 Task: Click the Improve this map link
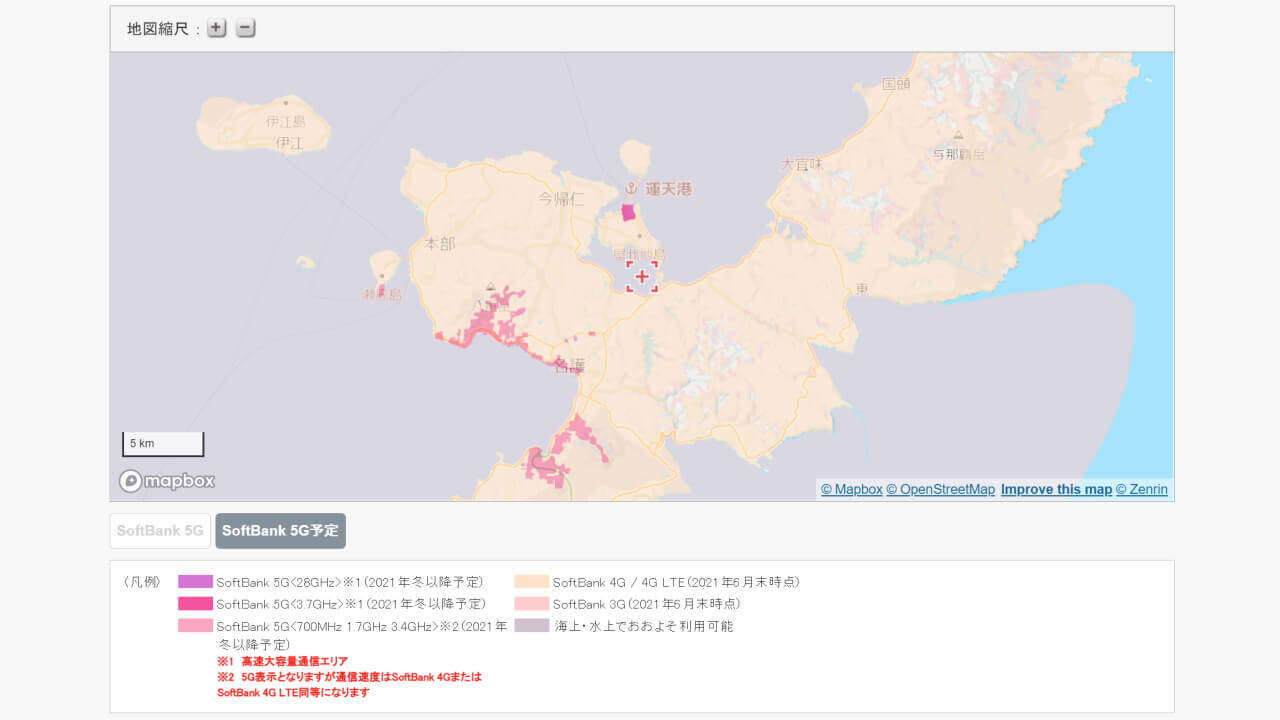coord(1056,489)
